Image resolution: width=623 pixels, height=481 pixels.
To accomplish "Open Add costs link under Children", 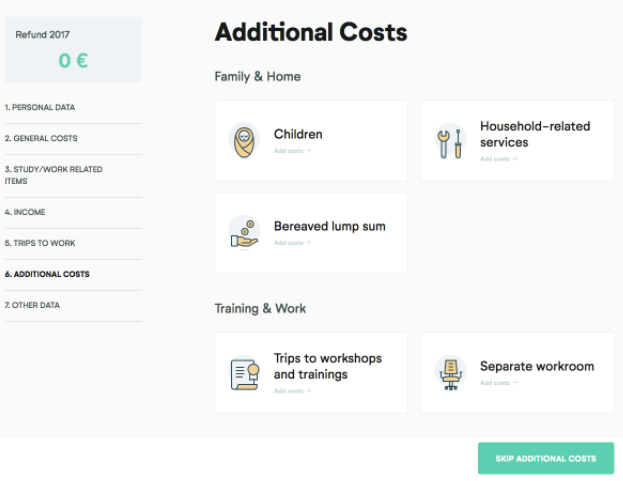I will click(x=292, y=151).
